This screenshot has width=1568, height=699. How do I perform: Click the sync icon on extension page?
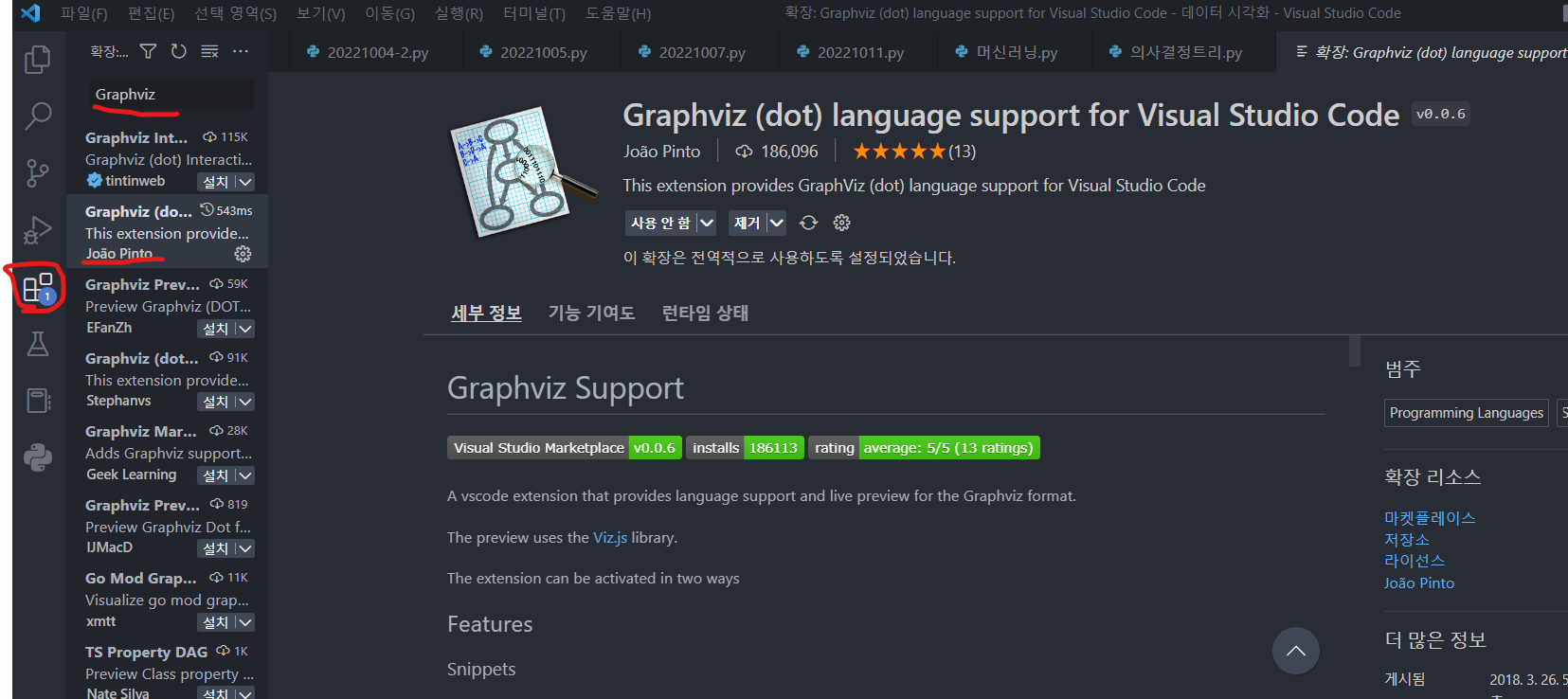tap(808, 223)
